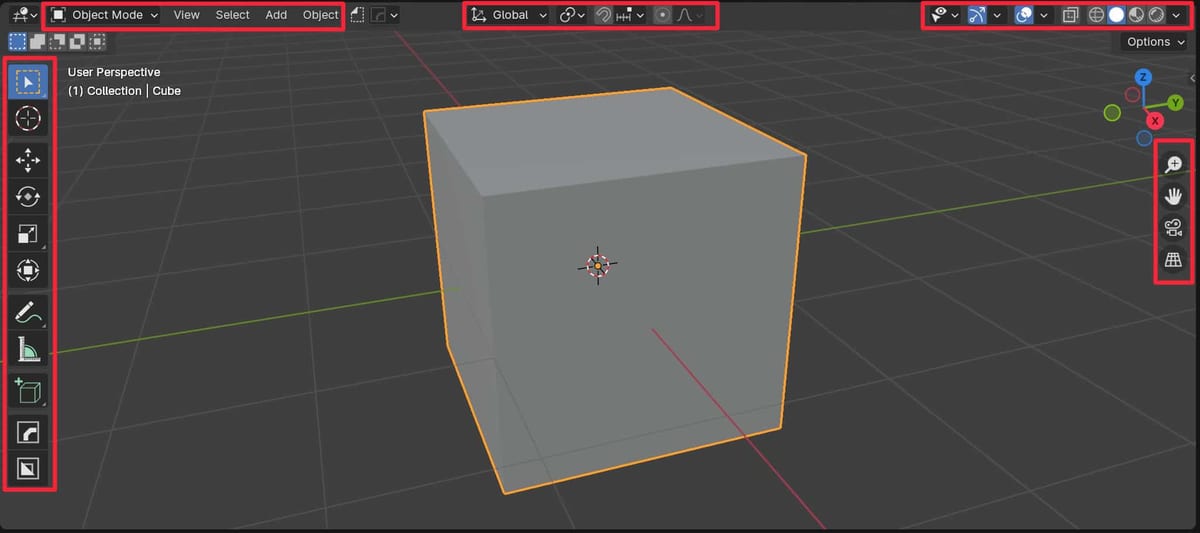Screen dimensions: 1200x533
Task: Click the 3D cursor at cube center
Action: coord(598,265)
